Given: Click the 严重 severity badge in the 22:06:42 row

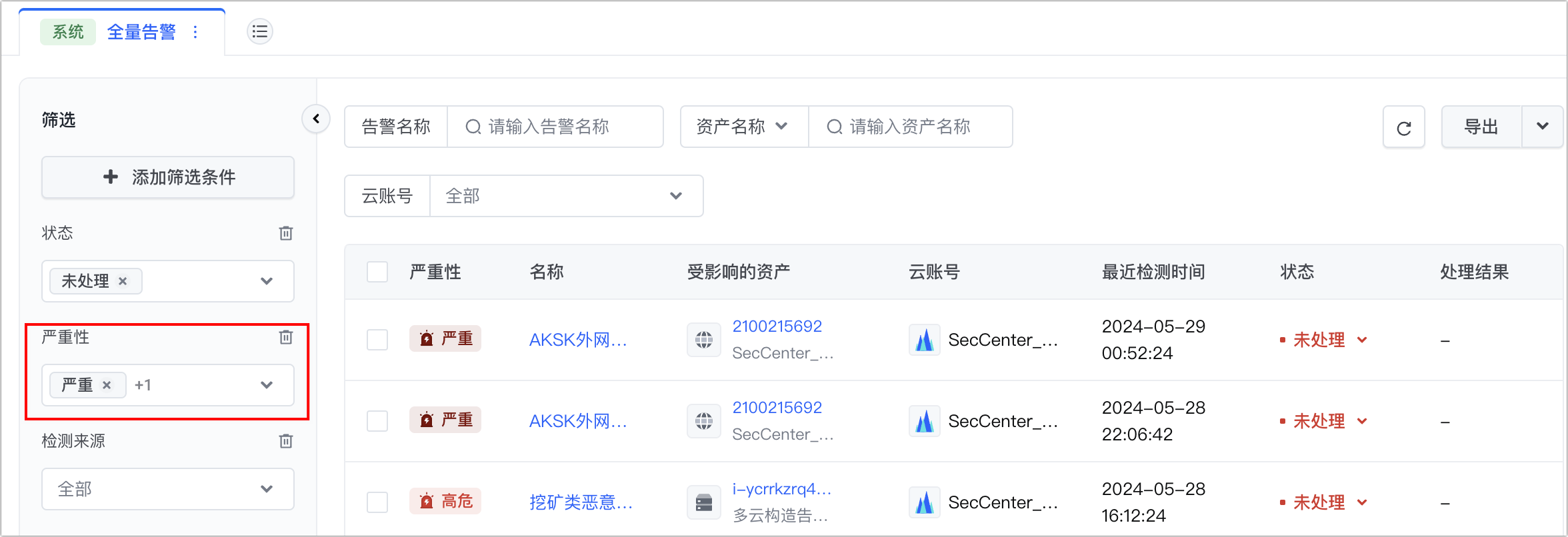Looking at the screenshot, I should (x=445, y=420).
